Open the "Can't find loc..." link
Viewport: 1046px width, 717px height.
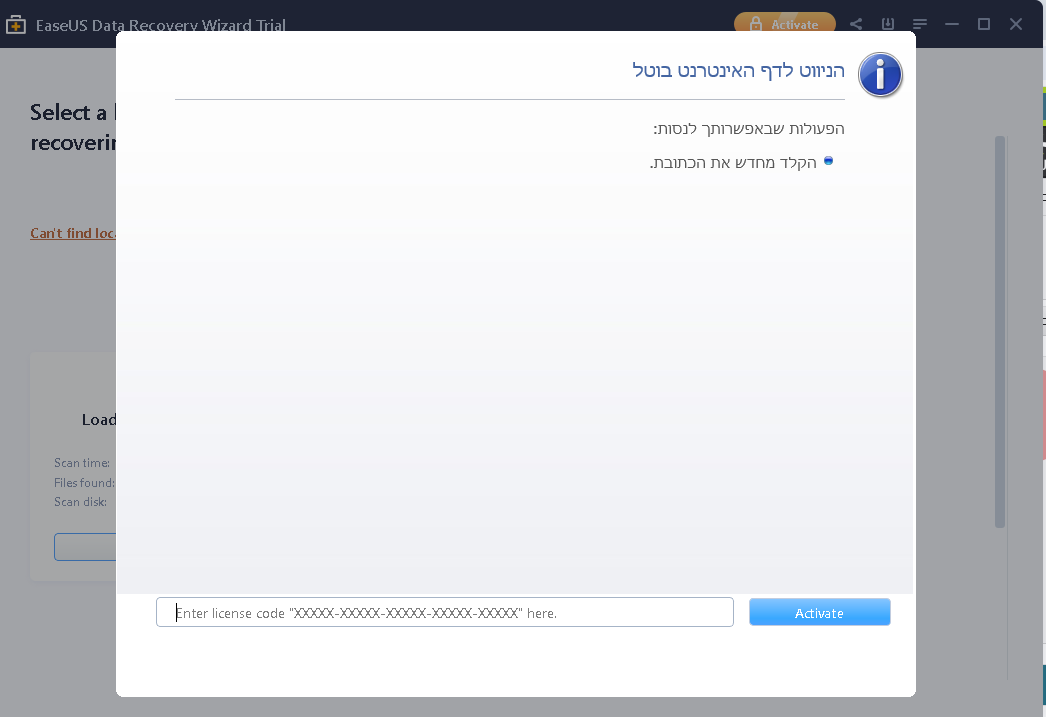coord(73,233)
